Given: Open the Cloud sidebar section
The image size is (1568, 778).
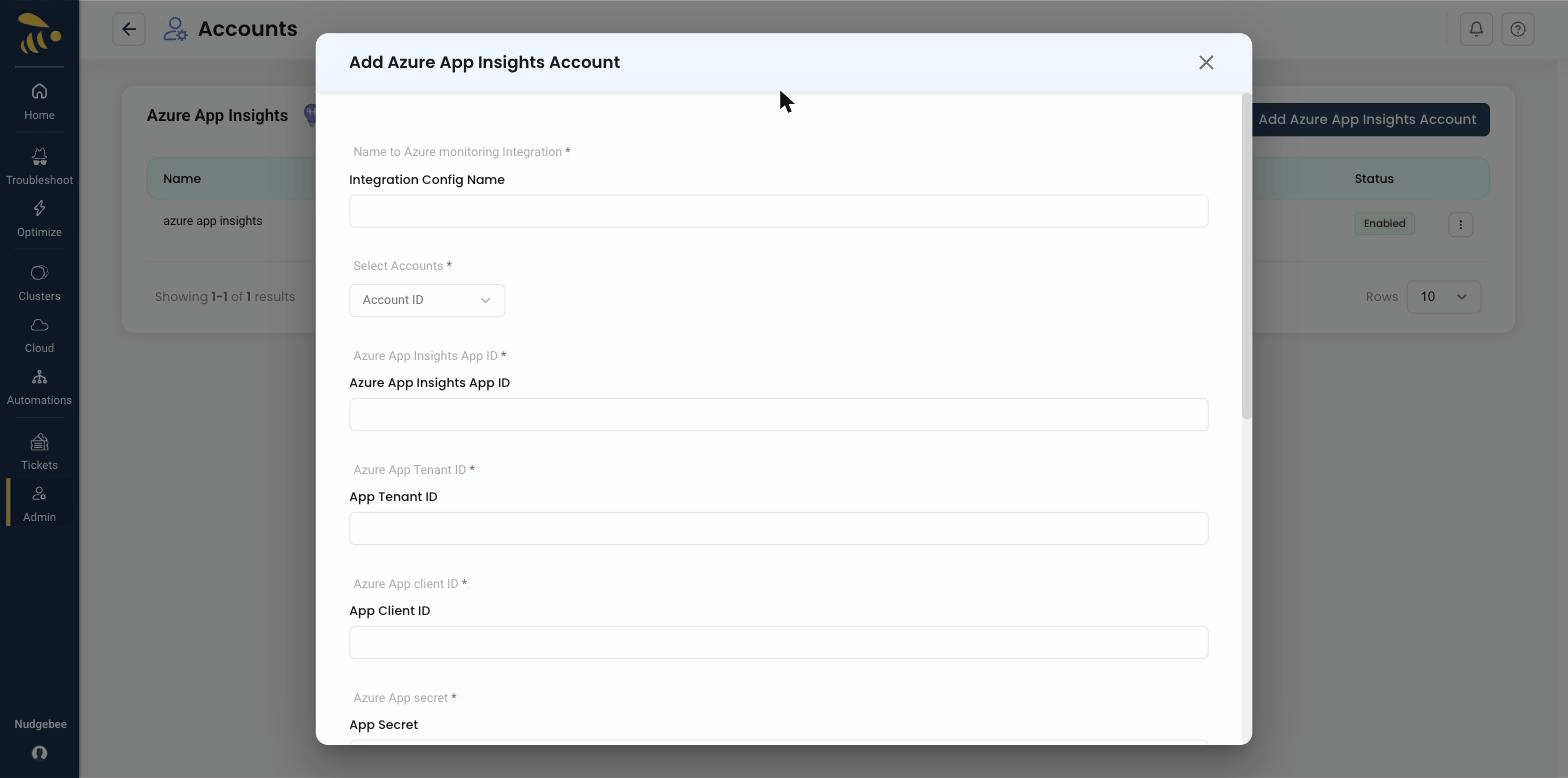Looking at the screenshot, I should [x=39, y=335].
